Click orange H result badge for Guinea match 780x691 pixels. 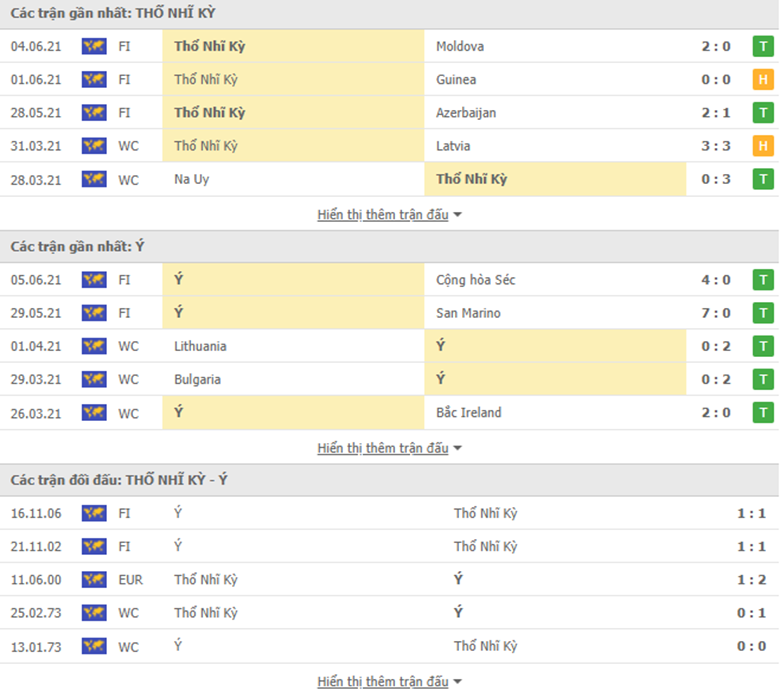coord(763,80)
